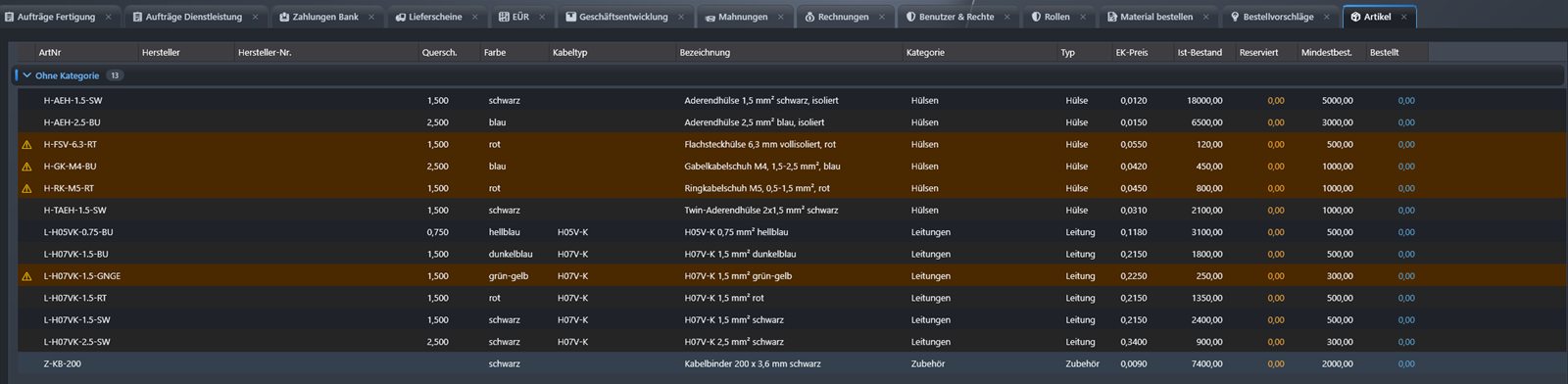Close the Bestellvorschläge tab
Viewport: 1568px width, 384px height.
tap(1327, 17)
